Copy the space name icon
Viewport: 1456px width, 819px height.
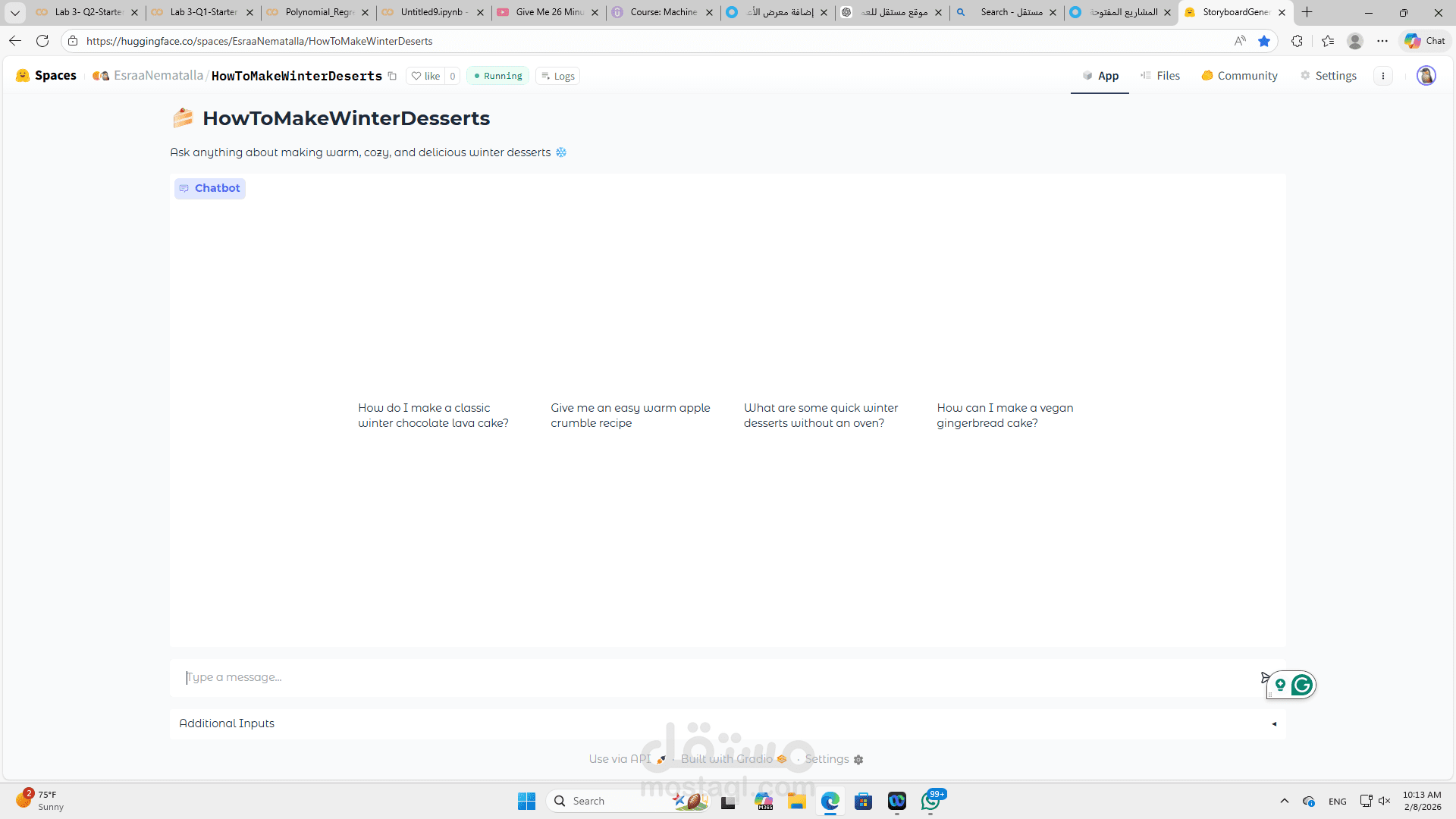pos(392,76)
